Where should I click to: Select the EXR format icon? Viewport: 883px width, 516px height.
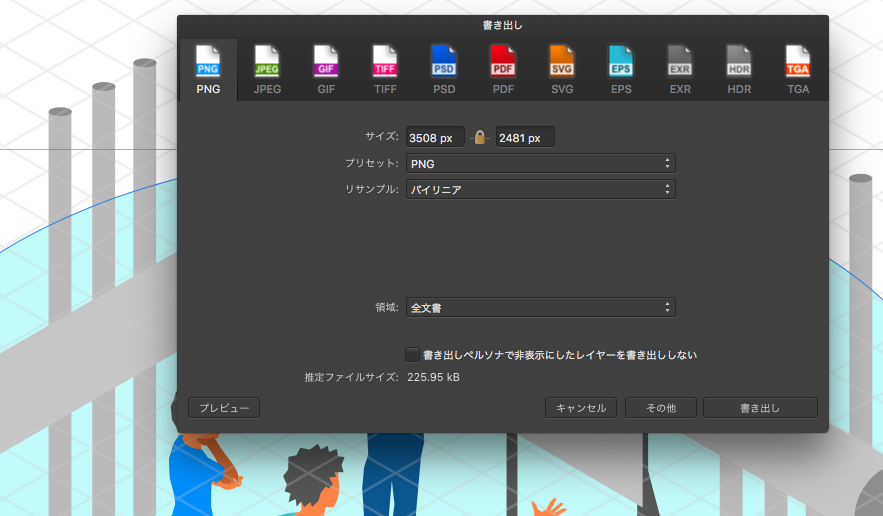point(680,70)
